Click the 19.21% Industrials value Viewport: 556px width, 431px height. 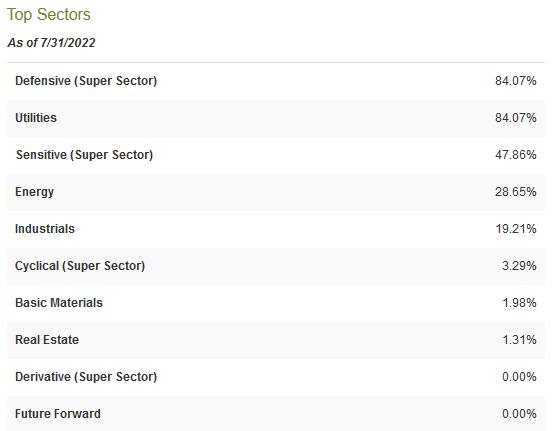pyautogui.click(x=516, y=229)
